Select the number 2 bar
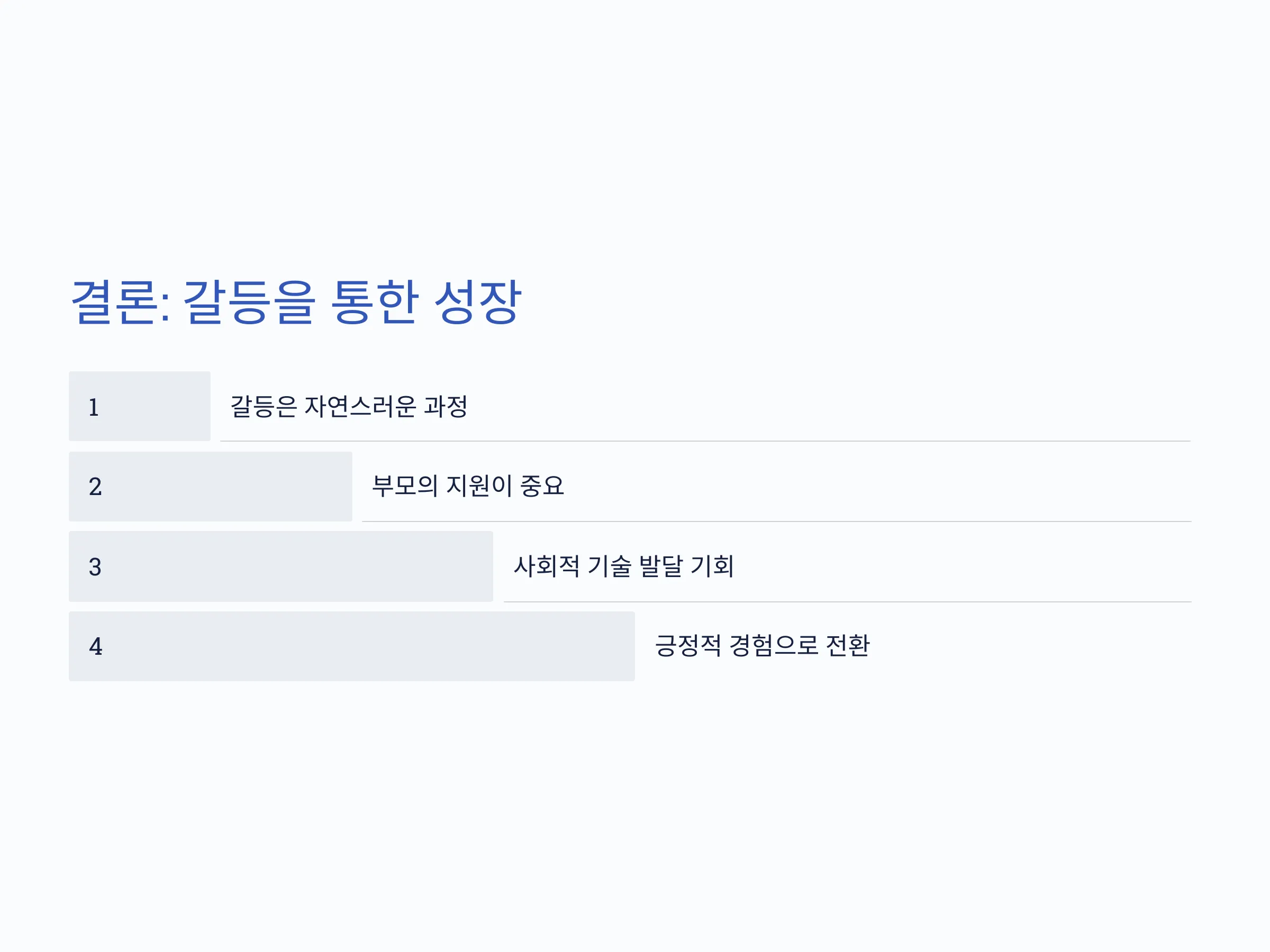This screenshot has width=1270, height=952. [211, 487]
